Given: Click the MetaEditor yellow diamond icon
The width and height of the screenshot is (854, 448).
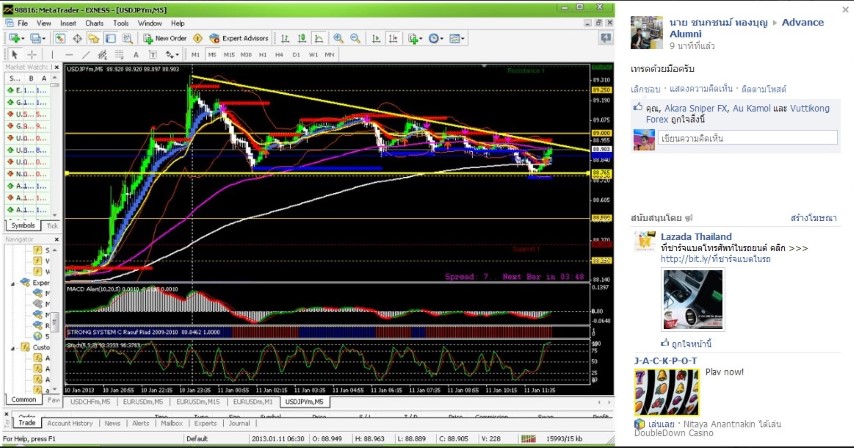Looking at the screenshot, I should (198, 39).
